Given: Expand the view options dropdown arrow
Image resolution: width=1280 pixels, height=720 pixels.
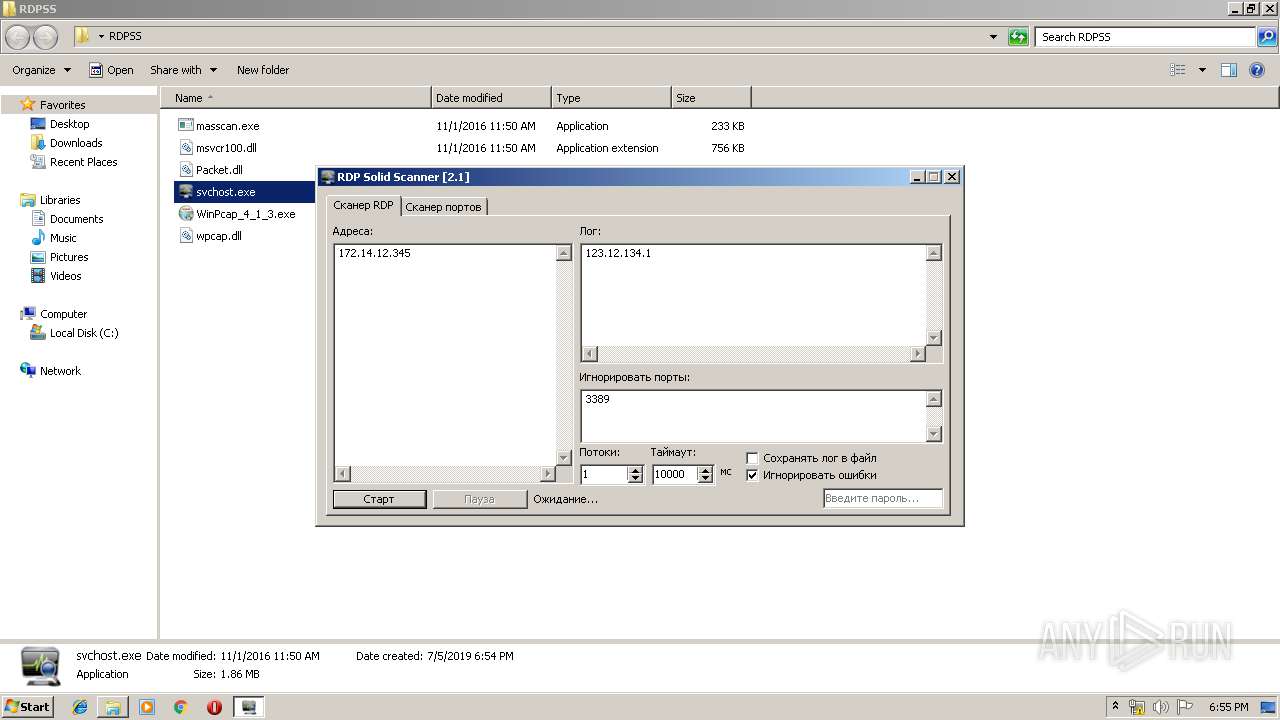Looking at the screenshot, I should pyautogui.click(x=1202, y=70).
